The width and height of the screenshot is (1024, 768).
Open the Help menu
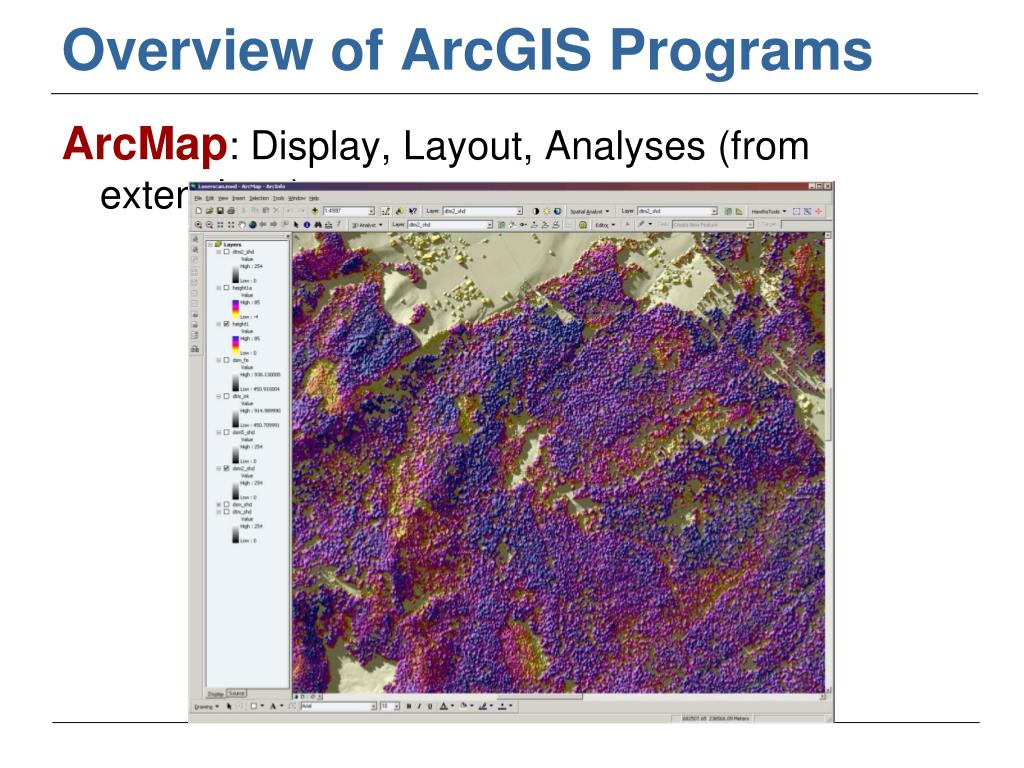314,198
